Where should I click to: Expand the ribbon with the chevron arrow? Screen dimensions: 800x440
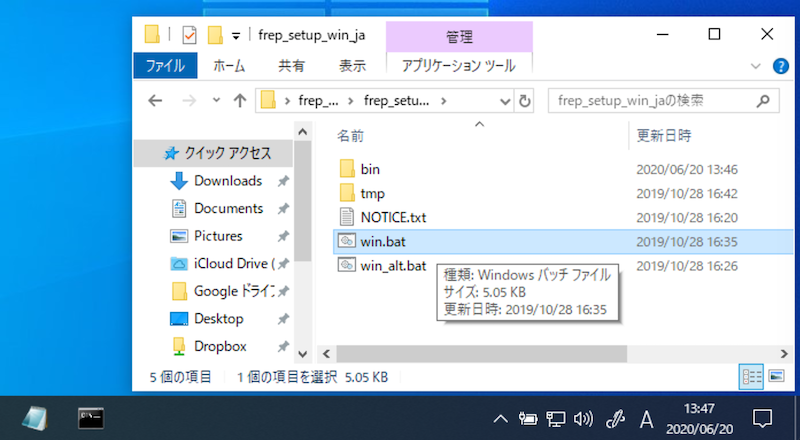coord(756,66)
